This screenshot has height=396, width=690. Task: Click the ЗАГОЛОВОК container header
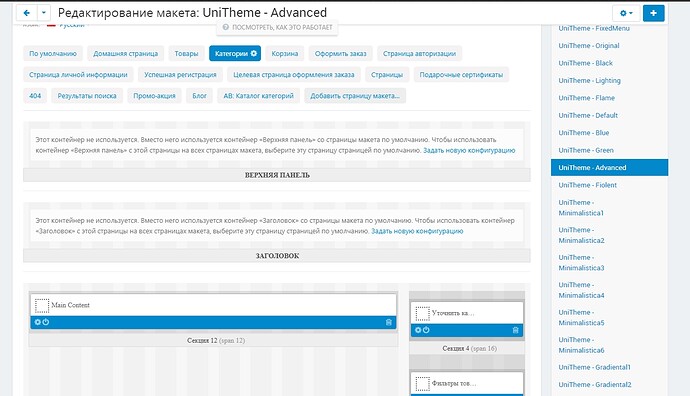click(277, 256)
